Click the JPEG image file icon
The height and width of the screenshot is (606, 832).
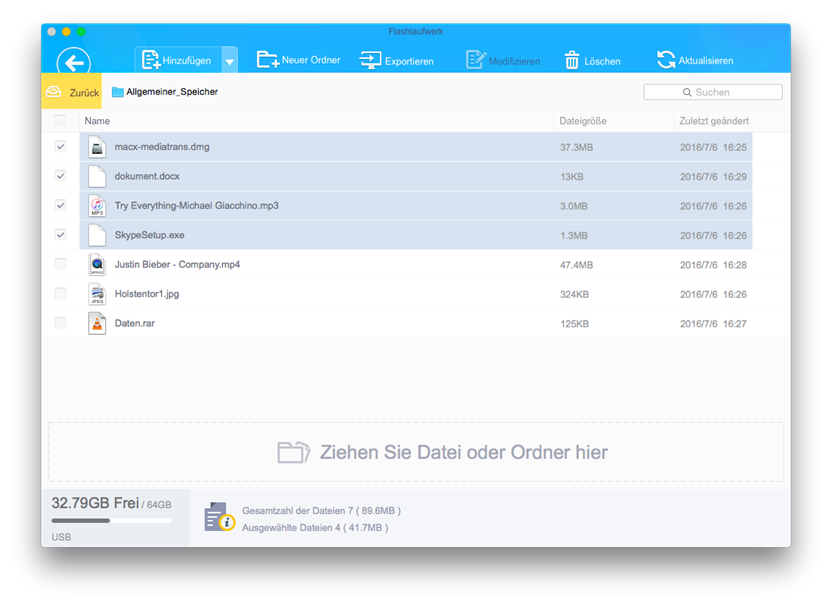(97, 294)
